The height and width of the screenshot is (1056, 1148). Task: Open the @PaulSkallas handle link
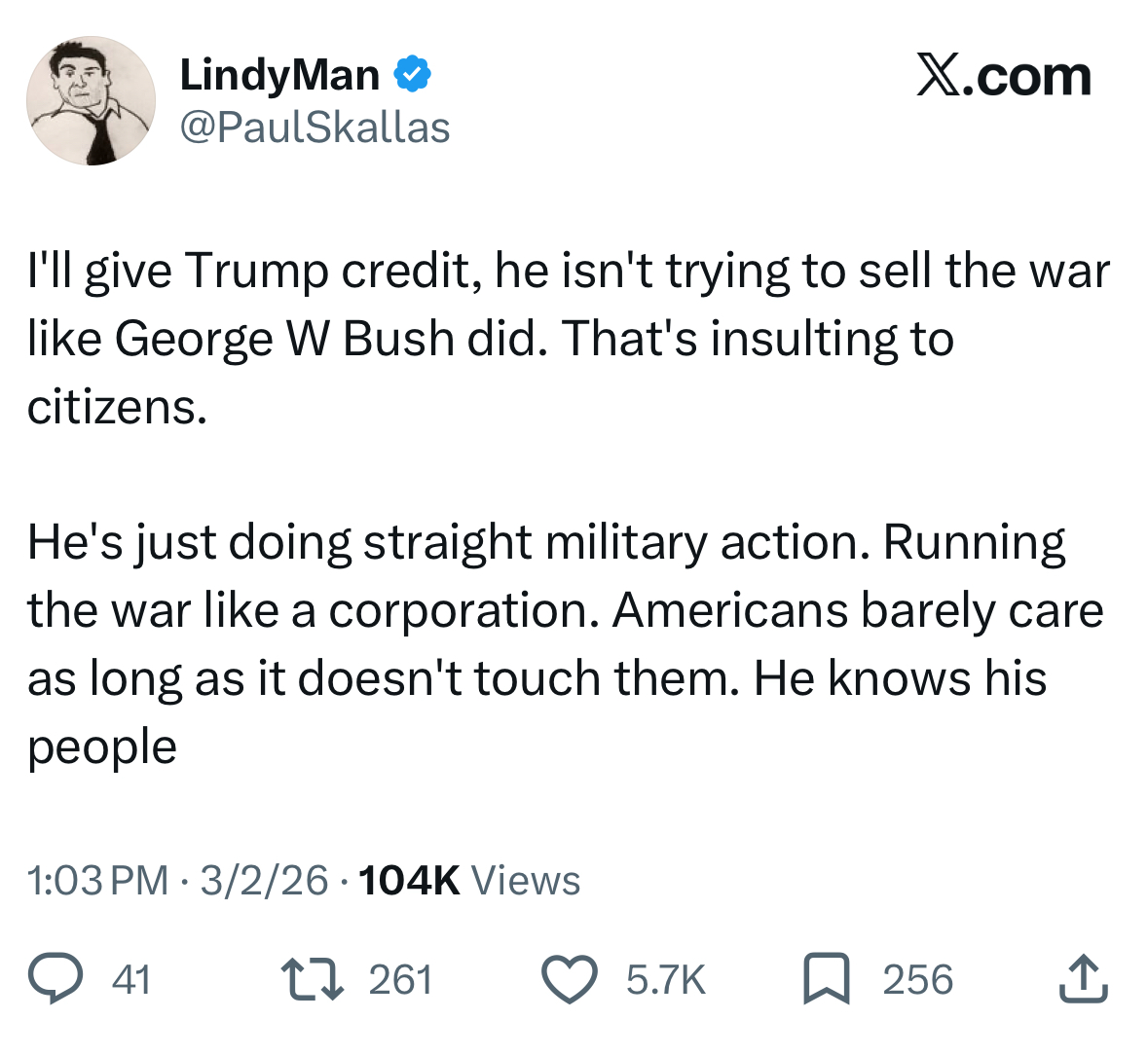click(315, 128)
